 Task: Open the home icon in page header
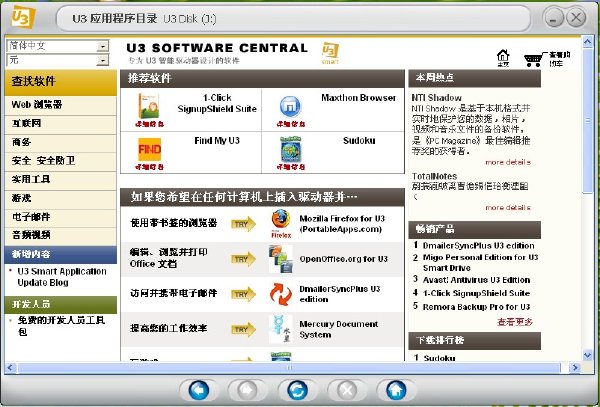tap(503, 59)
